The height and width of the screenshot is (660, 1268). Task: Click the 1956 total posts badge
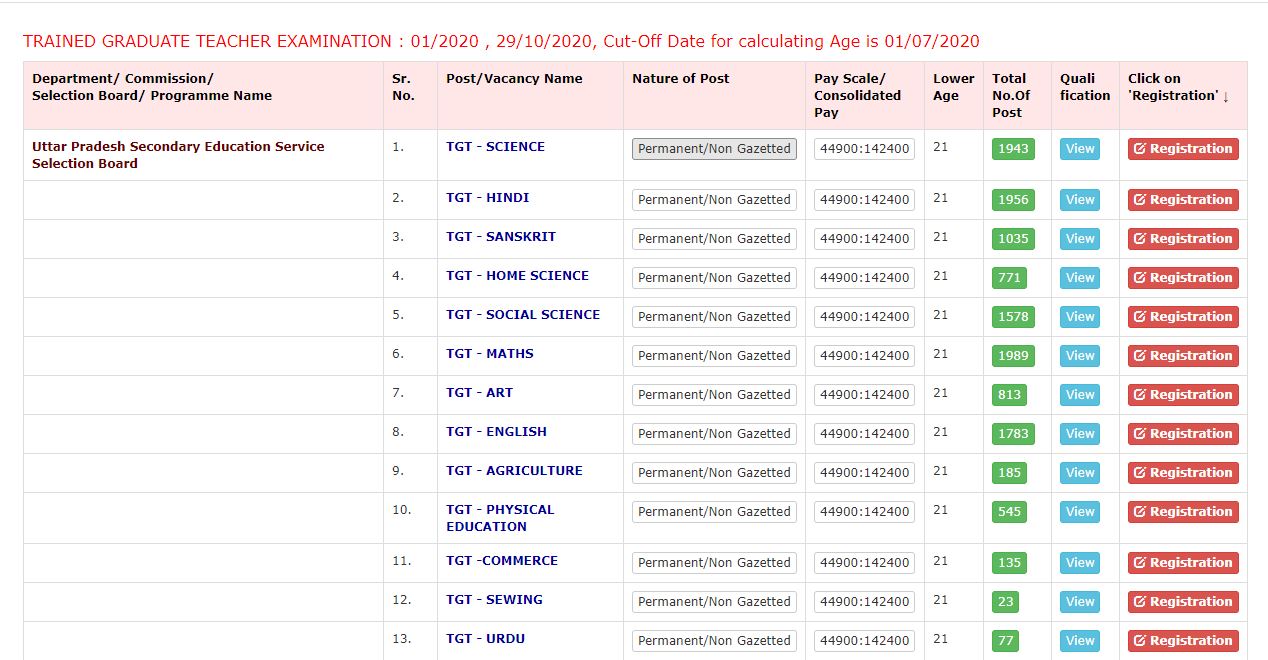(1013, 200)
